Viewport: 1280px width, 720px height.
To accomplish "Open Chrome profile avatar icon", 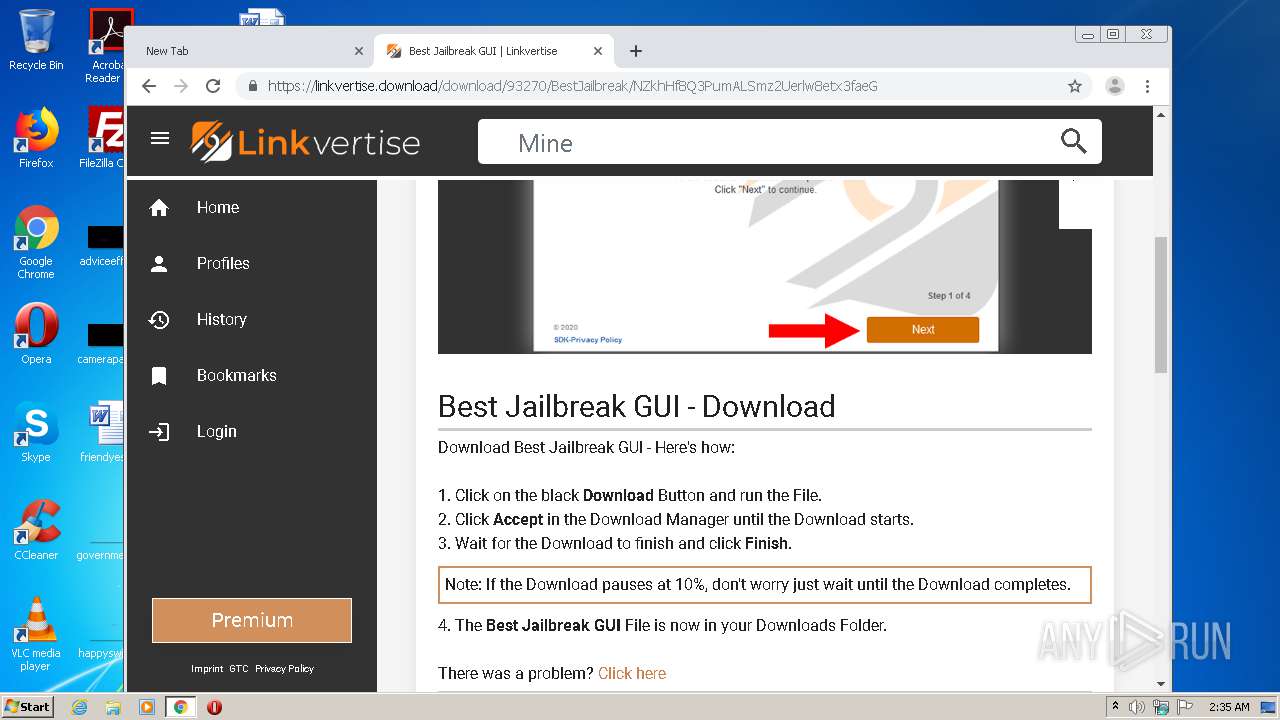I will pyautogui.click(x=1115, y=86).
